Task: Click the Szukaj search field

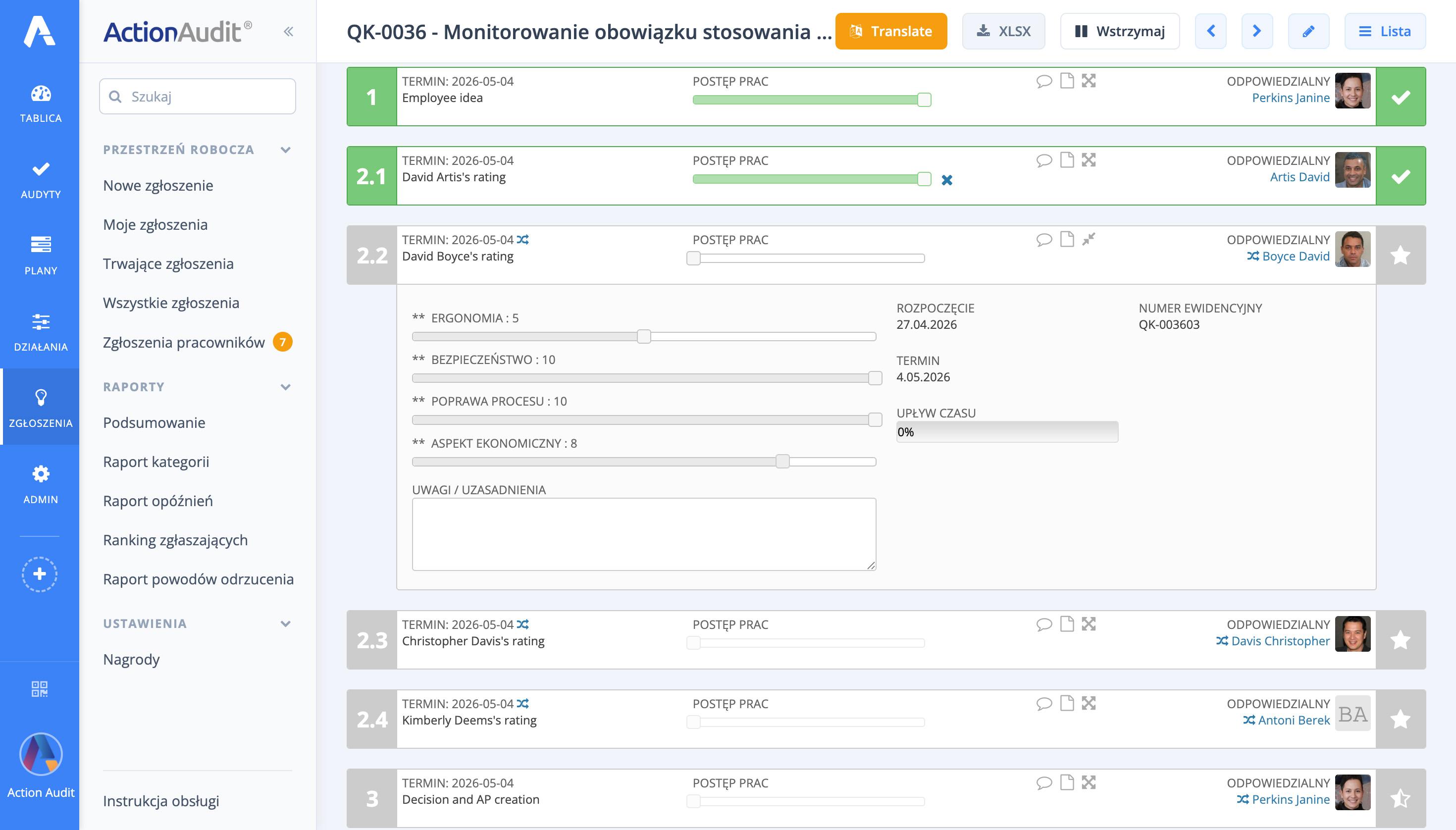Action: pos(197,97)
